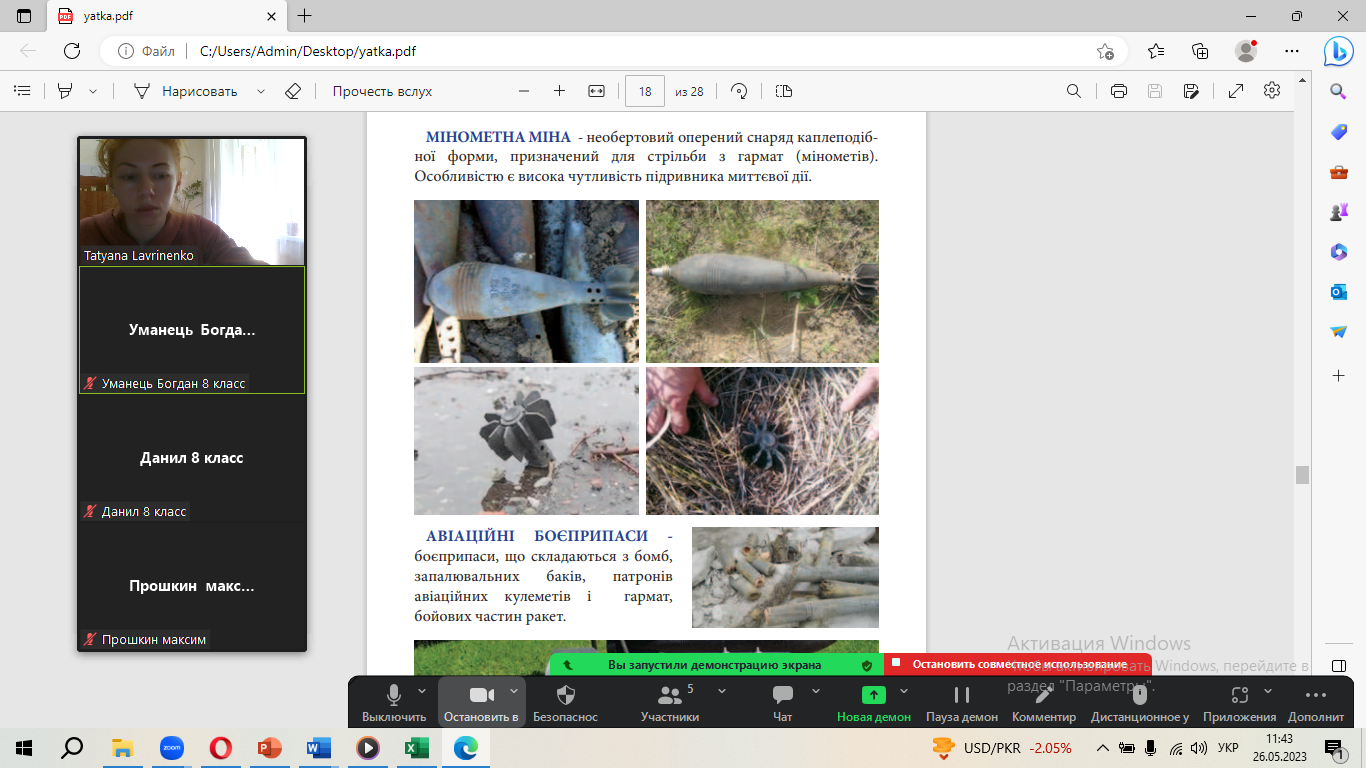Print the PDF document
The height and width of the screenshot is (768, 1366).
pyautogui.click(x=1119, y=91)
